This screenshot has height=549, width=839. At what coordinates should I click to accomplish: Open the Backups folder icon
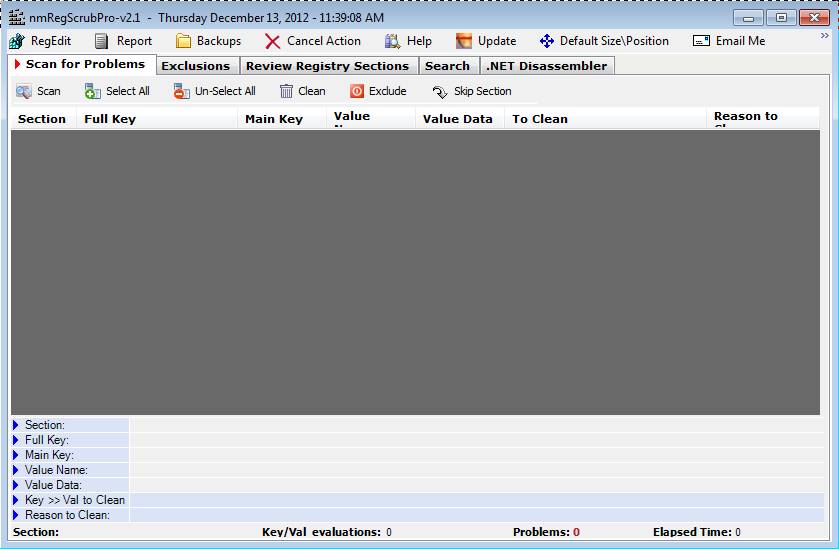pyautogui.click(x=184, y=41)
